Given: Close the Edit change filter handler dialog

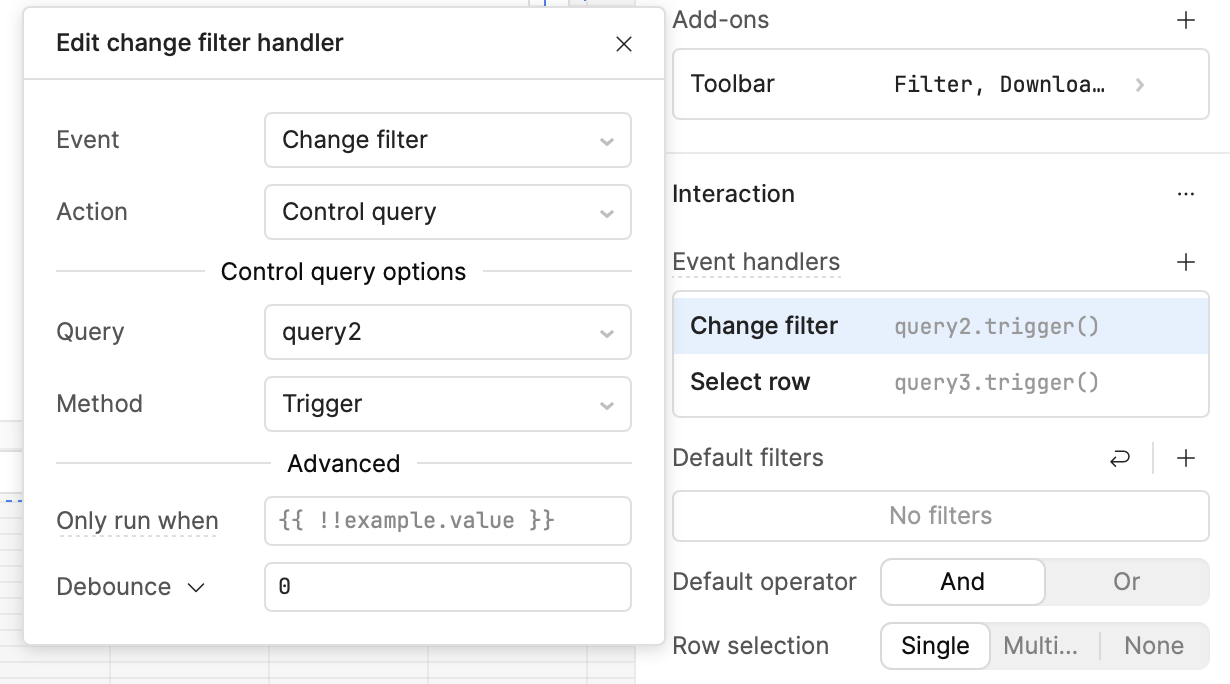Looking at the screenshot, I should click(624, 44).
